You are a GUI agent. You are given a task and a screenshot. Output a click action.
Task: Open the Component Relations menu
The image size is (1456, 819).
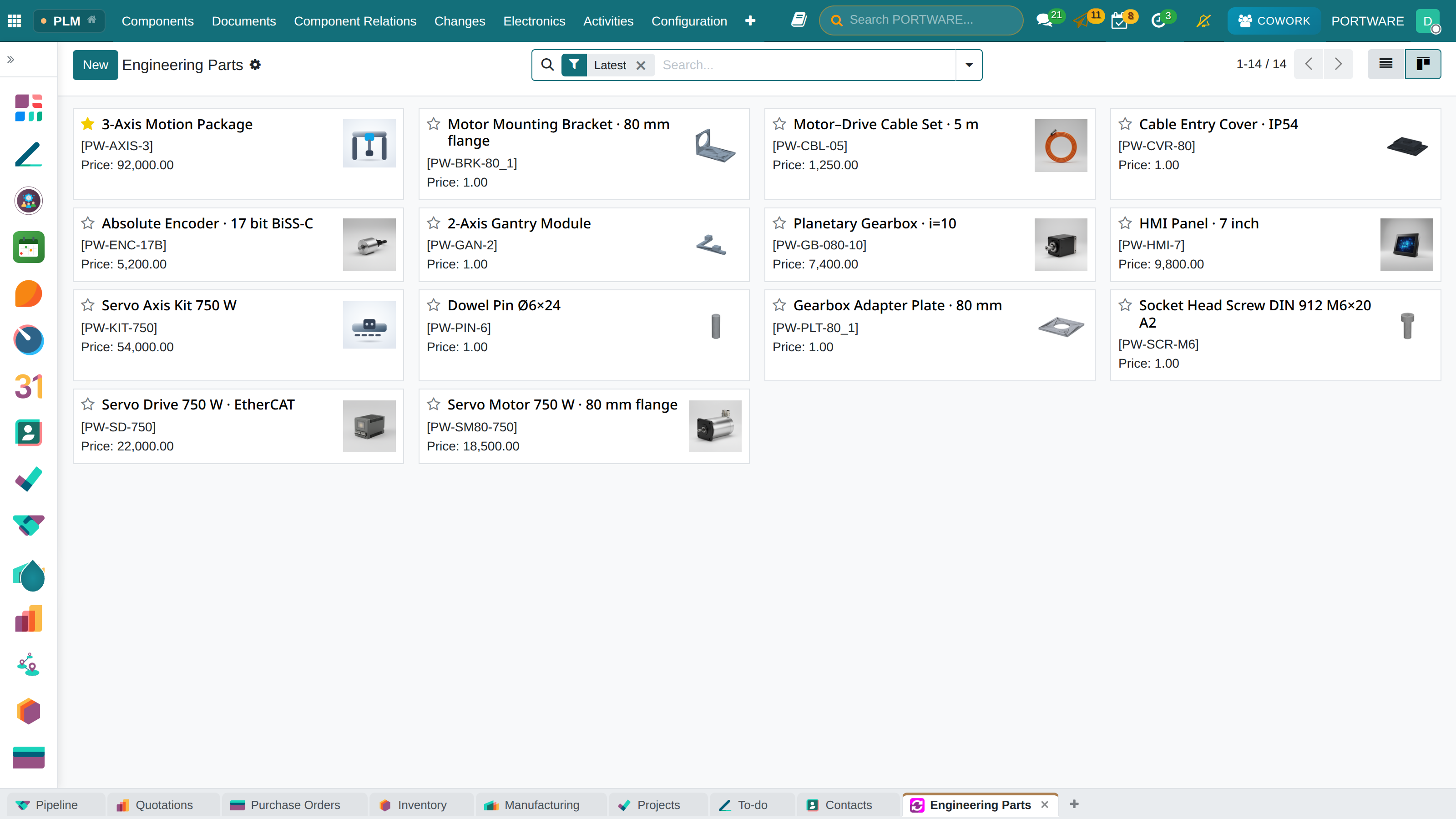(355, 21)
